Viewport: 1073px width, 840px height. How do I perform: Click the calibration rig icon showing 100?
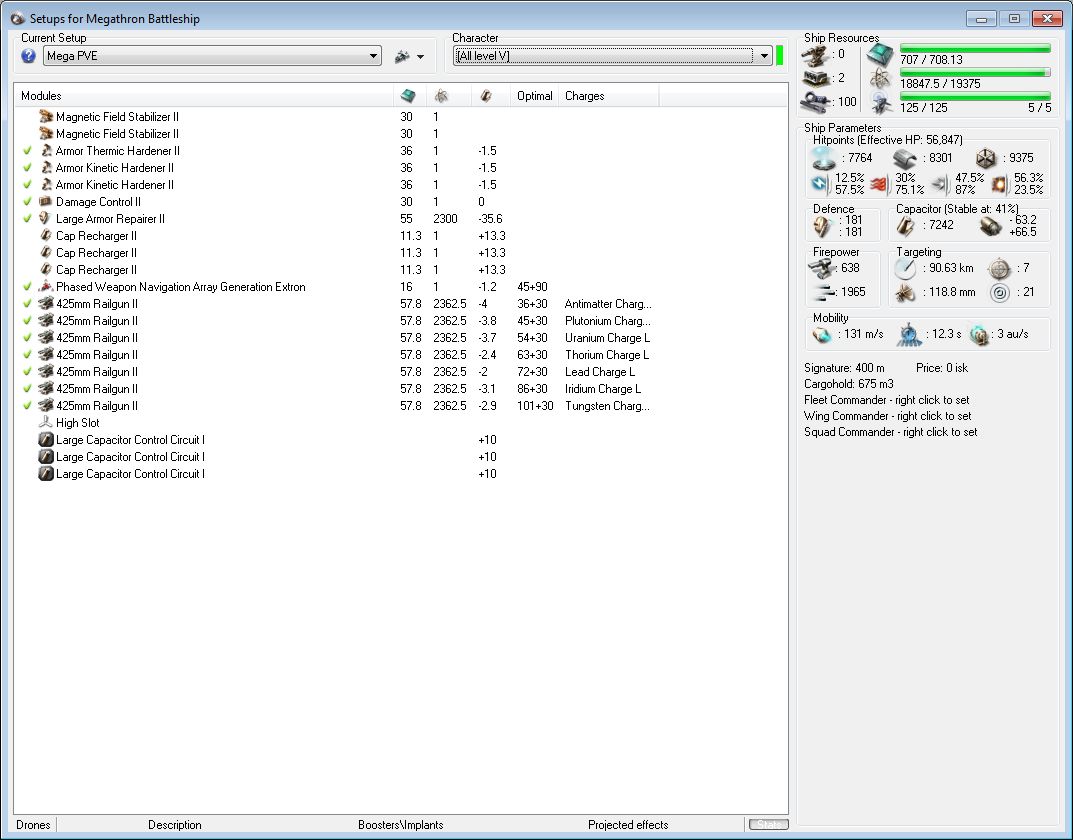coord(816,103)
